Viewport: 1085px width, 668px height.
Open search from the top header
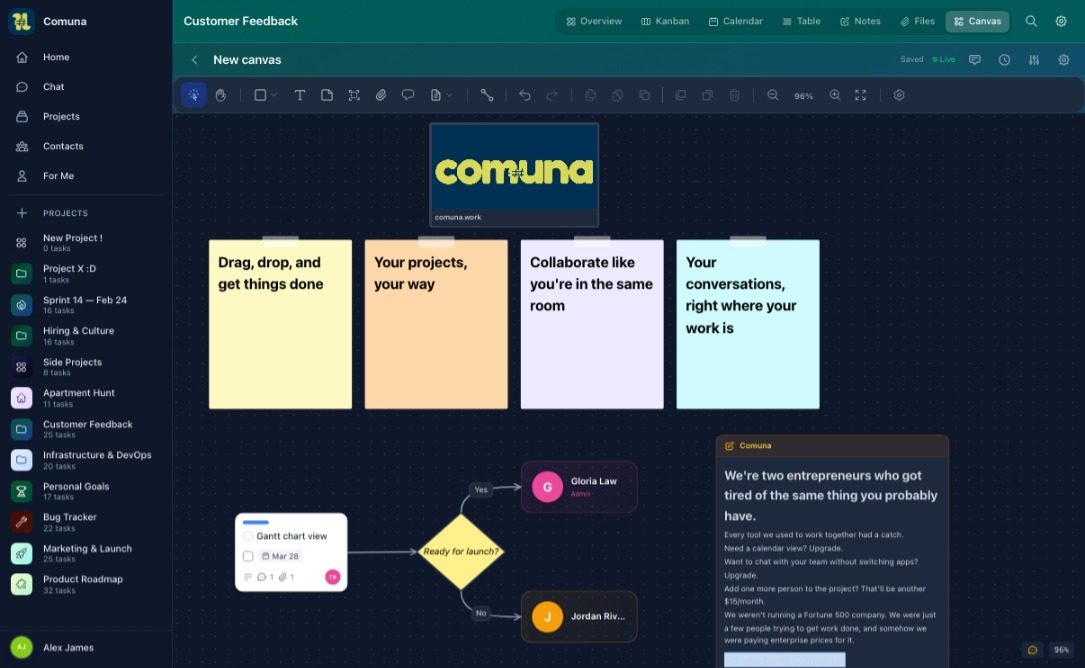pos(1031,21)
